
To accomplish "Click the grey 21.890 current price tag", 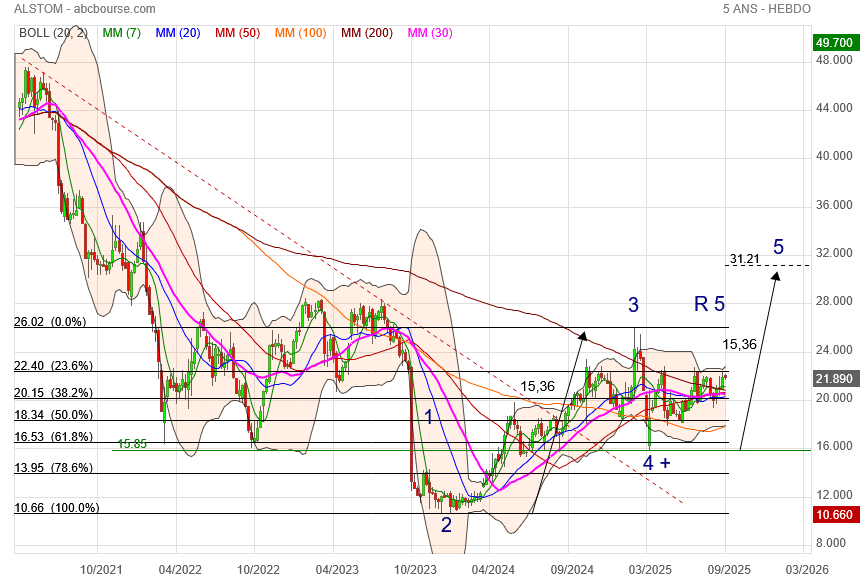I will coord(835,379).
